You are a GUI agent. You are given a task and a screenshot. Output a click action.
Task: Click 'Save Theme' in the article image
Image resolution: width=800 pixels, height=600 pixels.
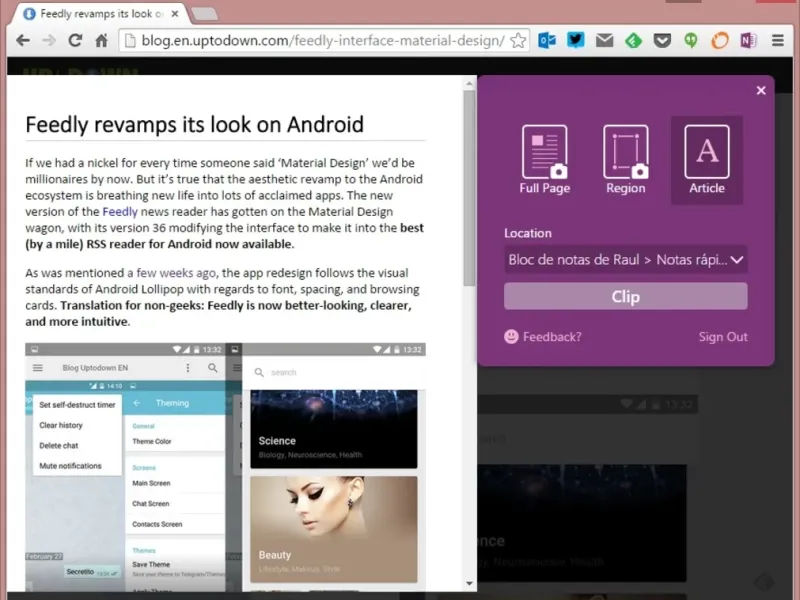click(151, 564)
